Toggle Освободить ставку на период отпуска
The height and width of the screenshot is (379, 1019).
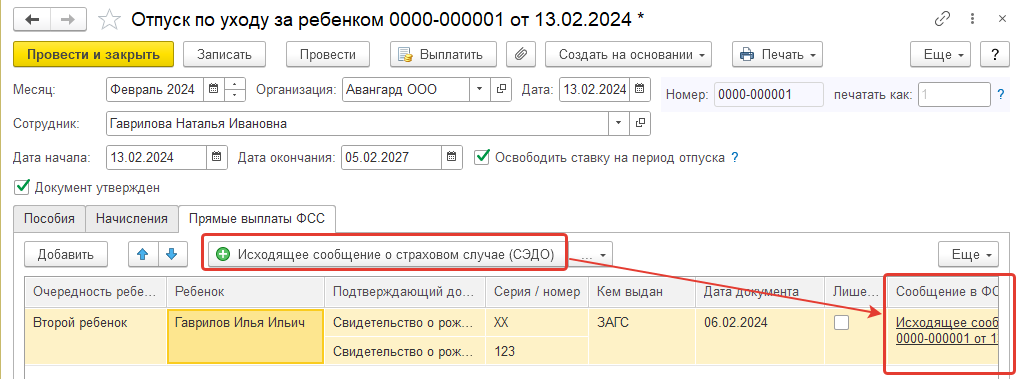pos(482,157)
